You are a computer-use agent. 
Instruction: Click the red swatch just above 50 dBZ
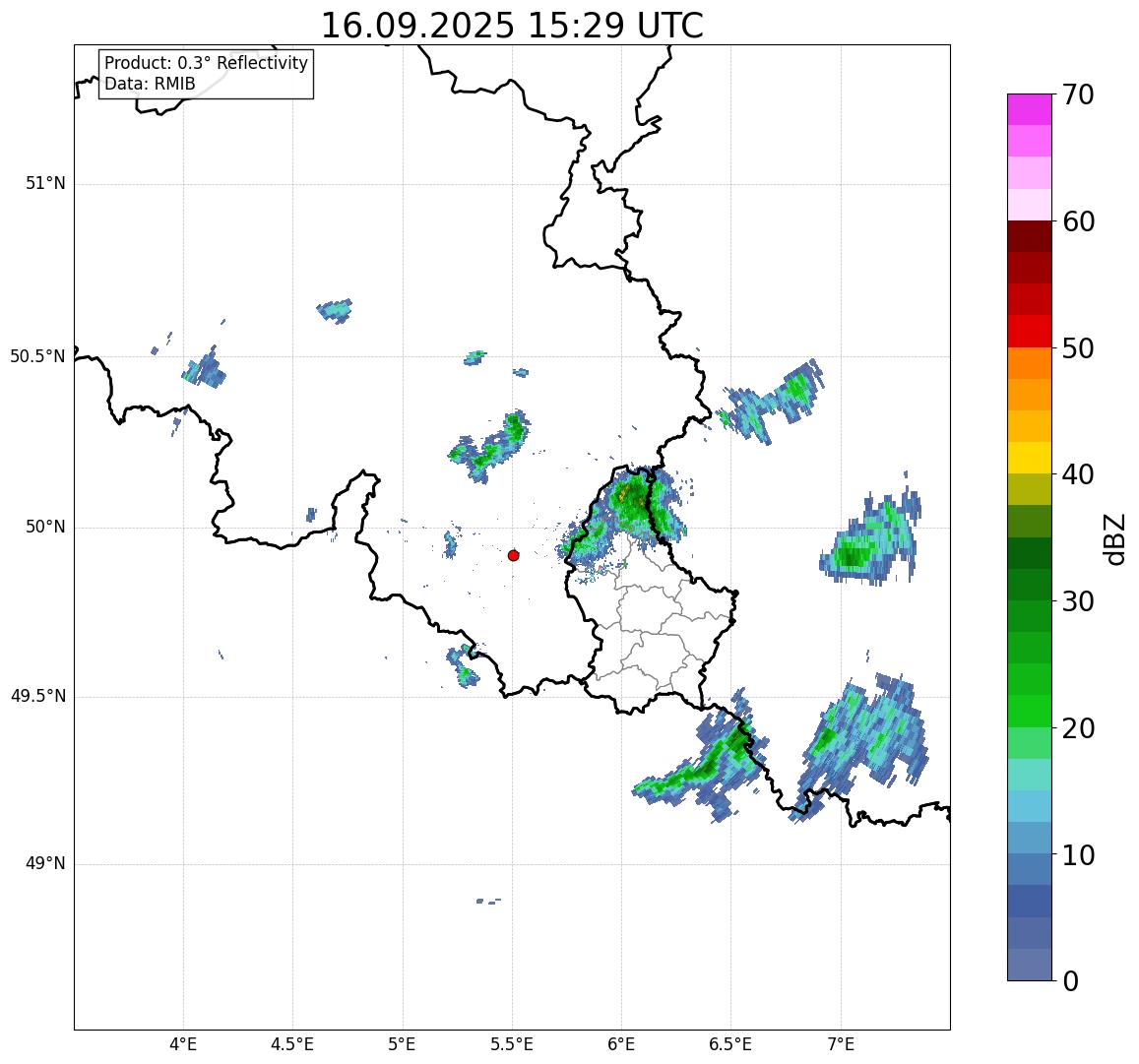(x=1030, y=331)
